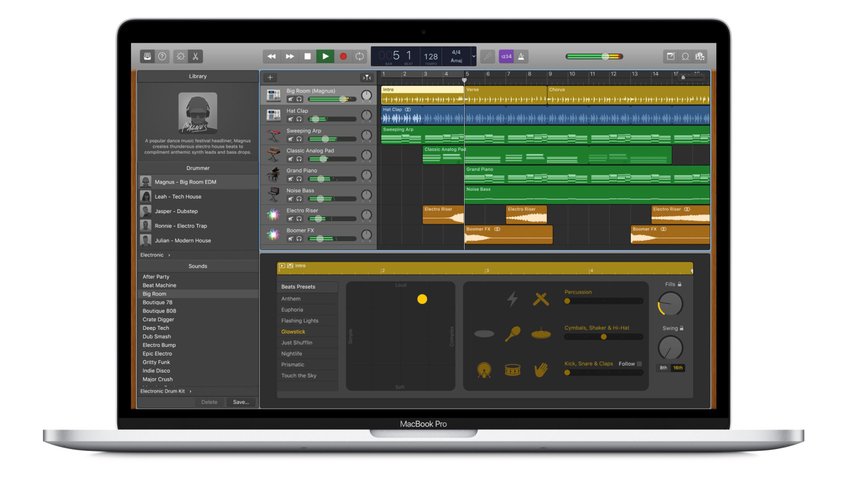Screen dimensions: 850x478
Task: Click the Save... button in Library
Action: pyautogui.click(x=241, y=402)
